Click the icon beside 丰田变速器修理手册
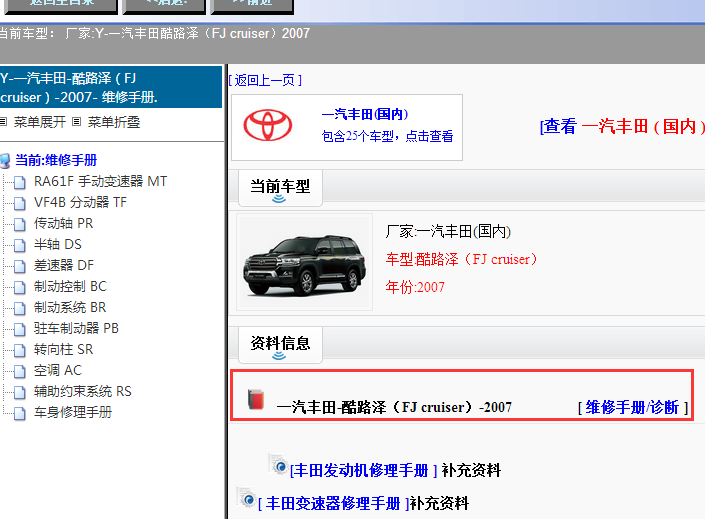 tap(247, 498)
